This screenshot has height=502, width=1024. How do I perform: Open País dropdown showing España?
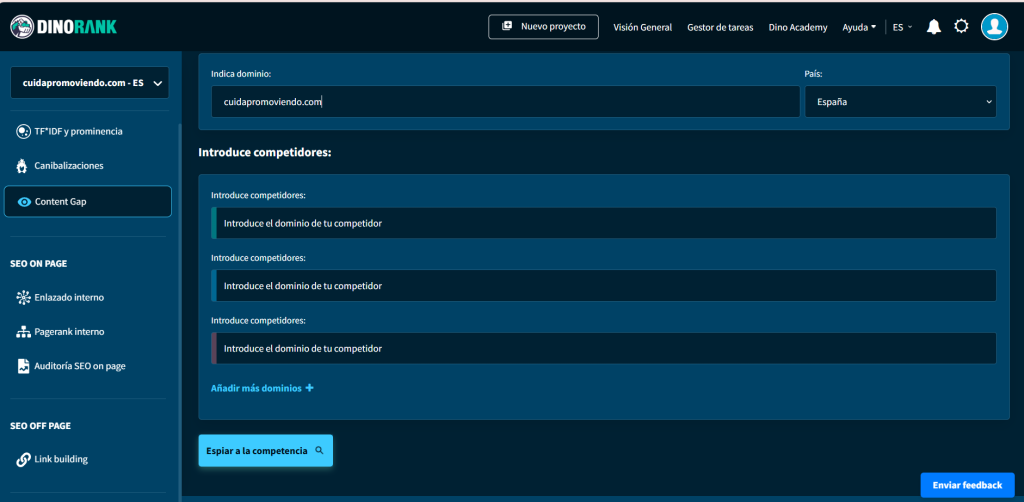pyautogui.click(x=900, y=102)
